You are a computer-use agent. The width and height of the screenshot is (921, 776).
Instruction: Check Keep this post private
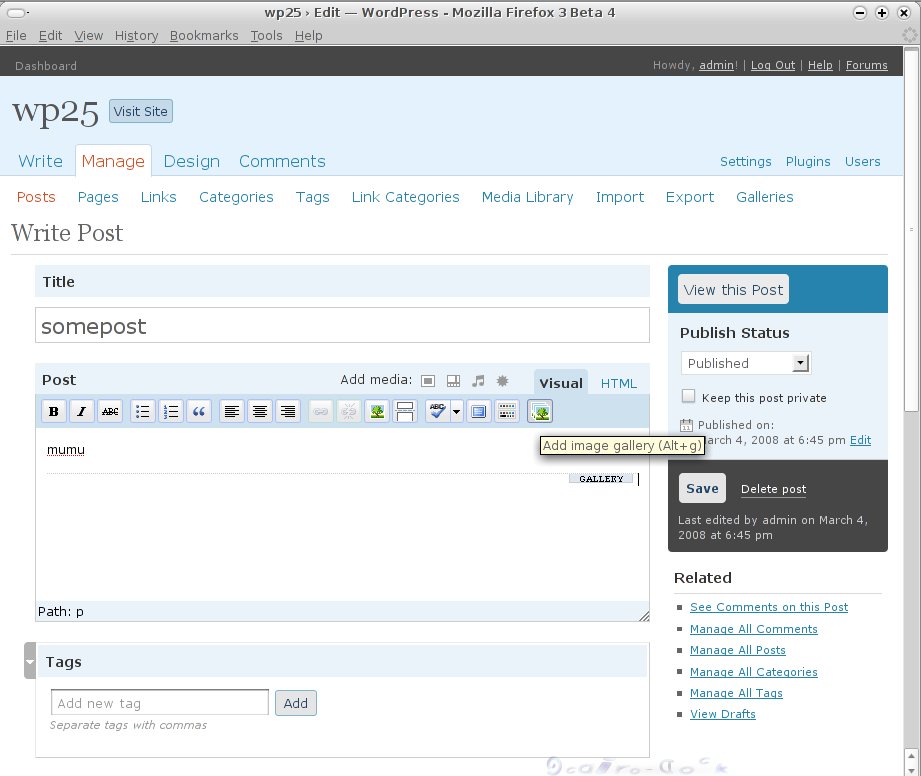tap(688, 396)
